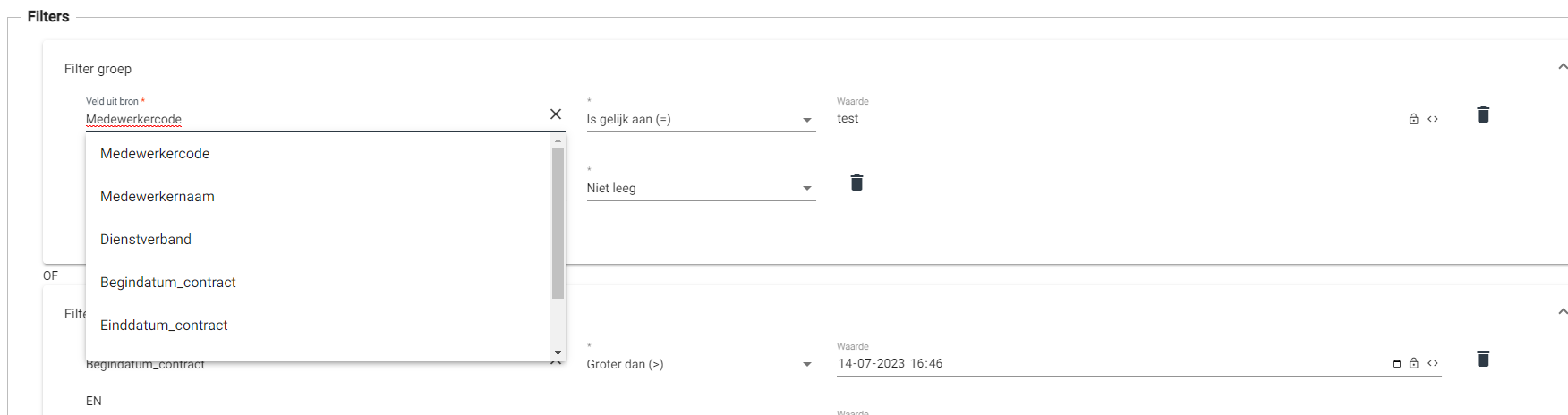Click the lock icon in the 'test' value field
The image size is (1568, 415).
coord(1414,119)
